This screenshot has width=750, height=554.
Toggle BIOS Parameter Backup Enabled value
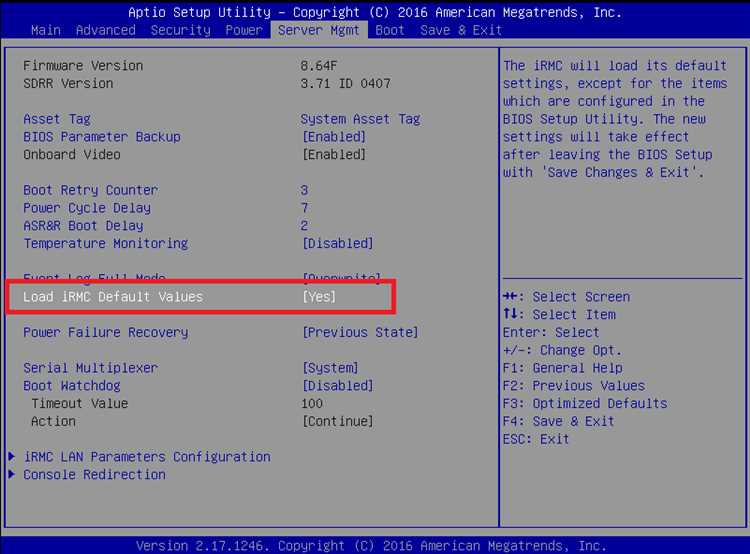[x=334, y=137]
